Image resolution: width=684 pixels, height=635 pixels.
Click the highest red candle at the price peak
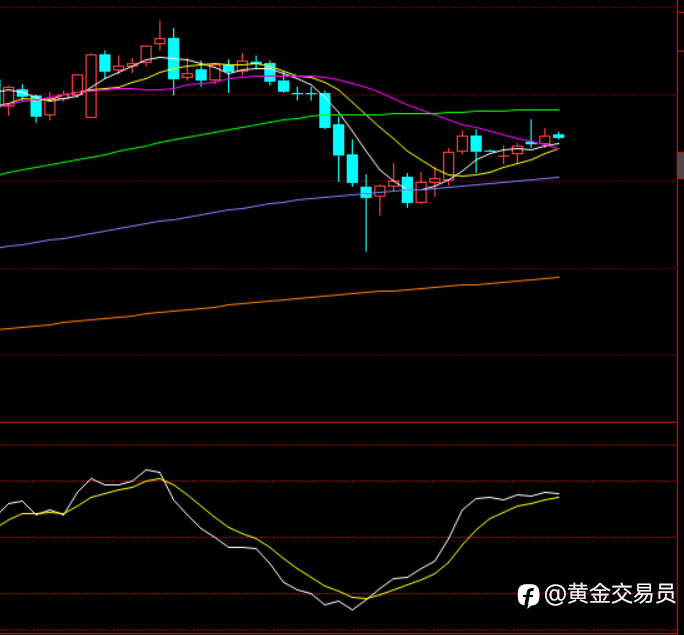click(160, 41)
